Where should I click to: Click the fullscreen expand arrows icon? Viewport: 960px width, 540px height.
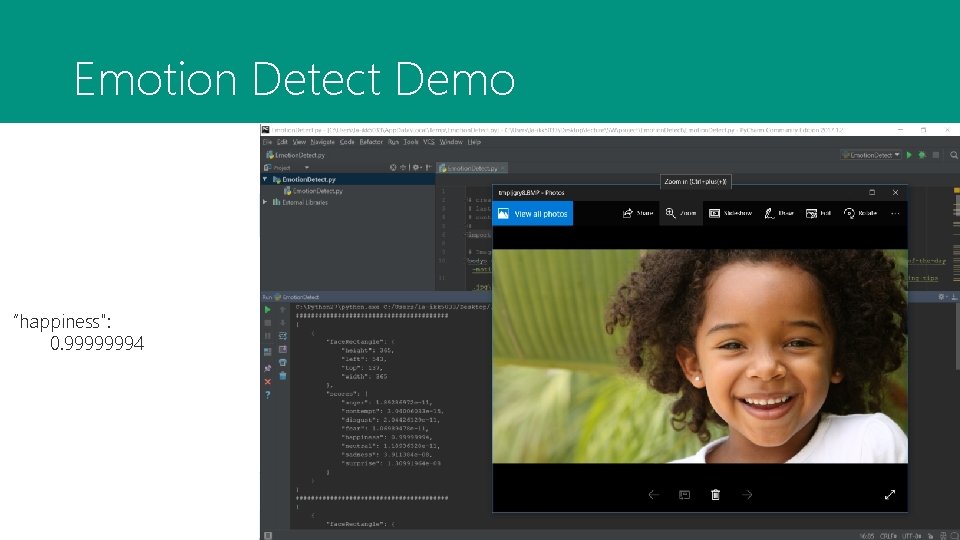point(890,495)
